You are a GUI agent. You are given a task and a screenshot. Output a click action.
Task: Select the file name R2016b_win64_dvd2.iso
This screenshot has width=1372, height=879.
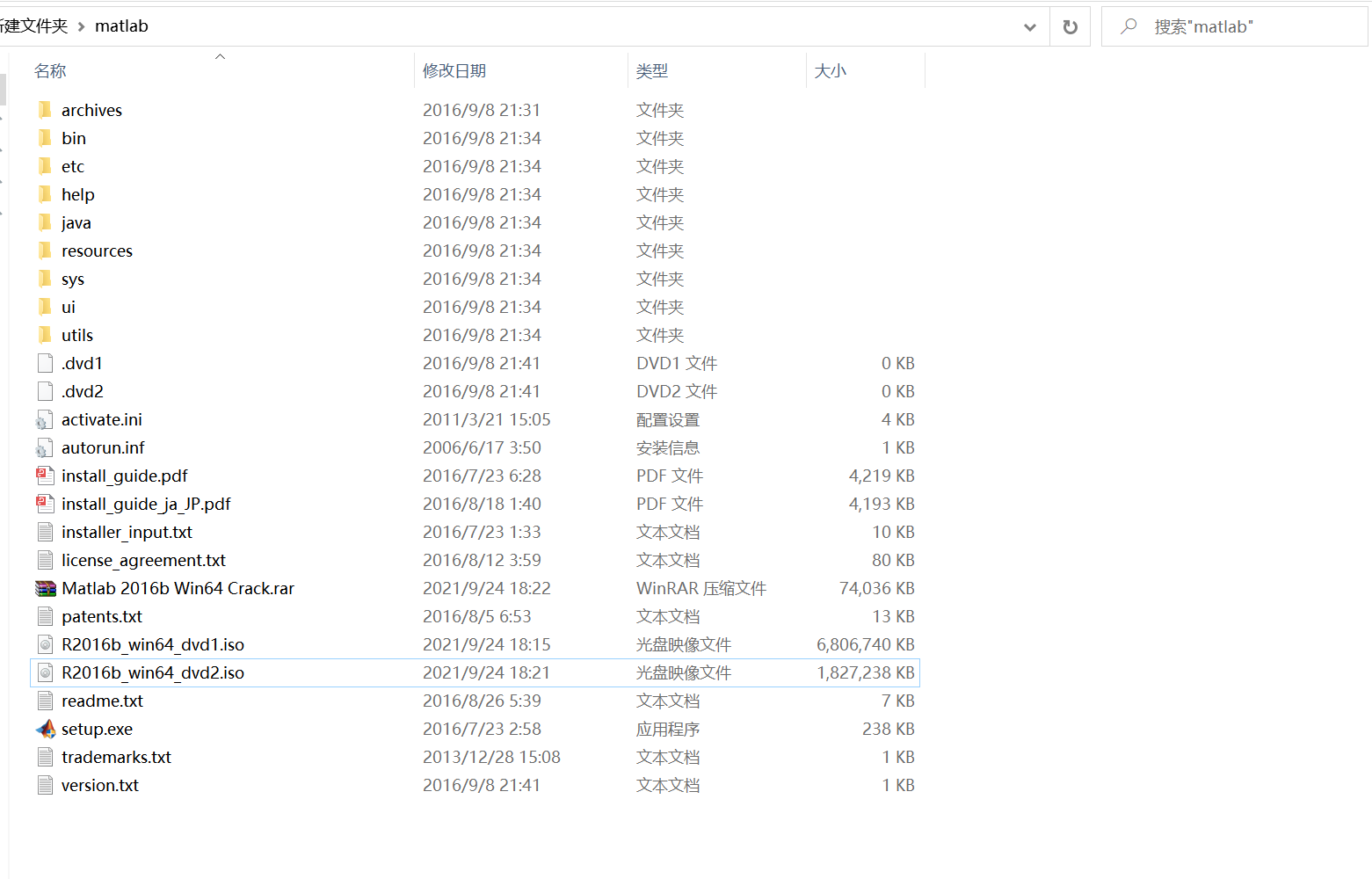pos(153,672)
